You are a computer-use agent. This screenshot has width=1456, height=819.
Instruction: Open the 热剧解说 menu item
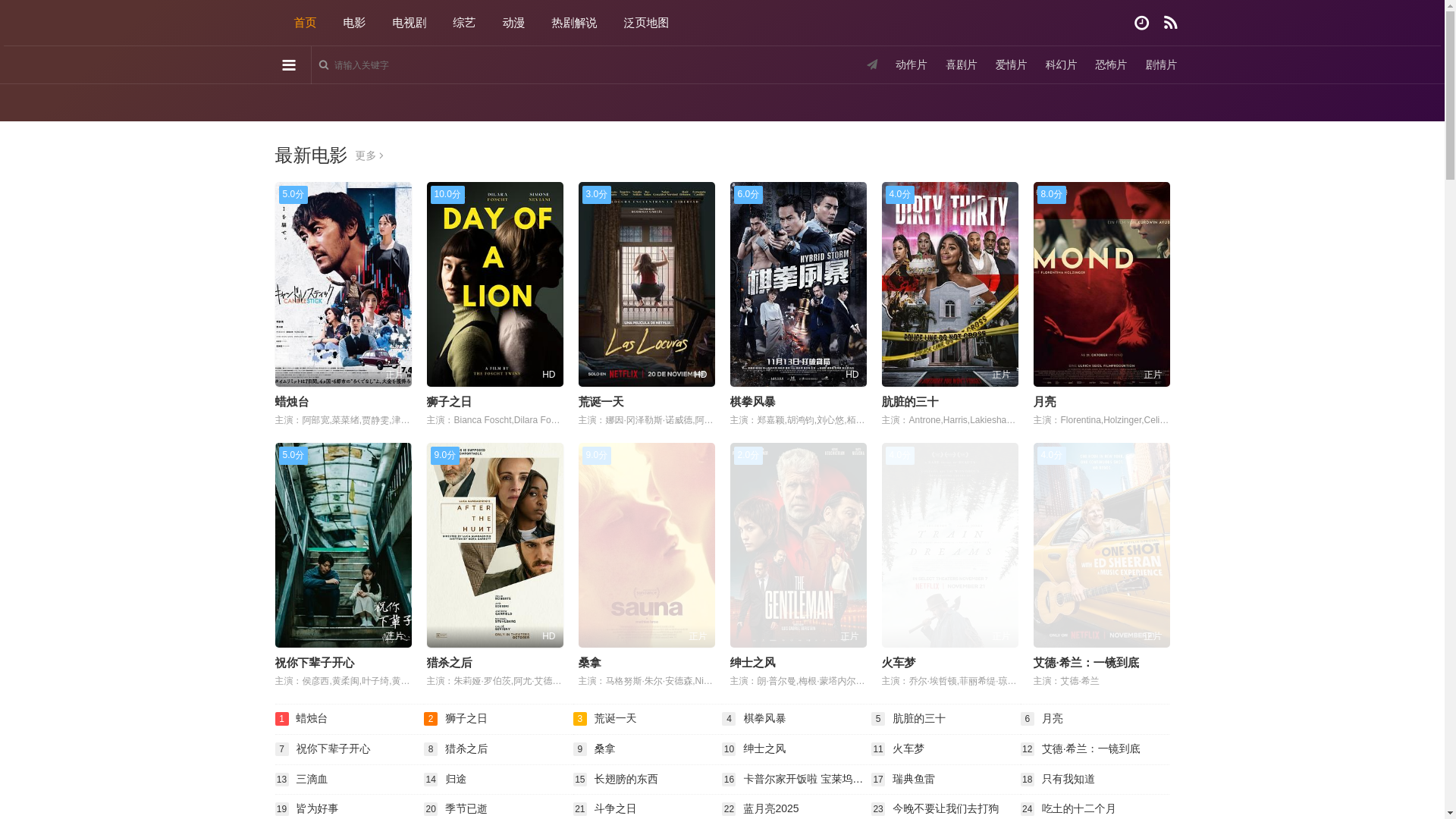574,23
